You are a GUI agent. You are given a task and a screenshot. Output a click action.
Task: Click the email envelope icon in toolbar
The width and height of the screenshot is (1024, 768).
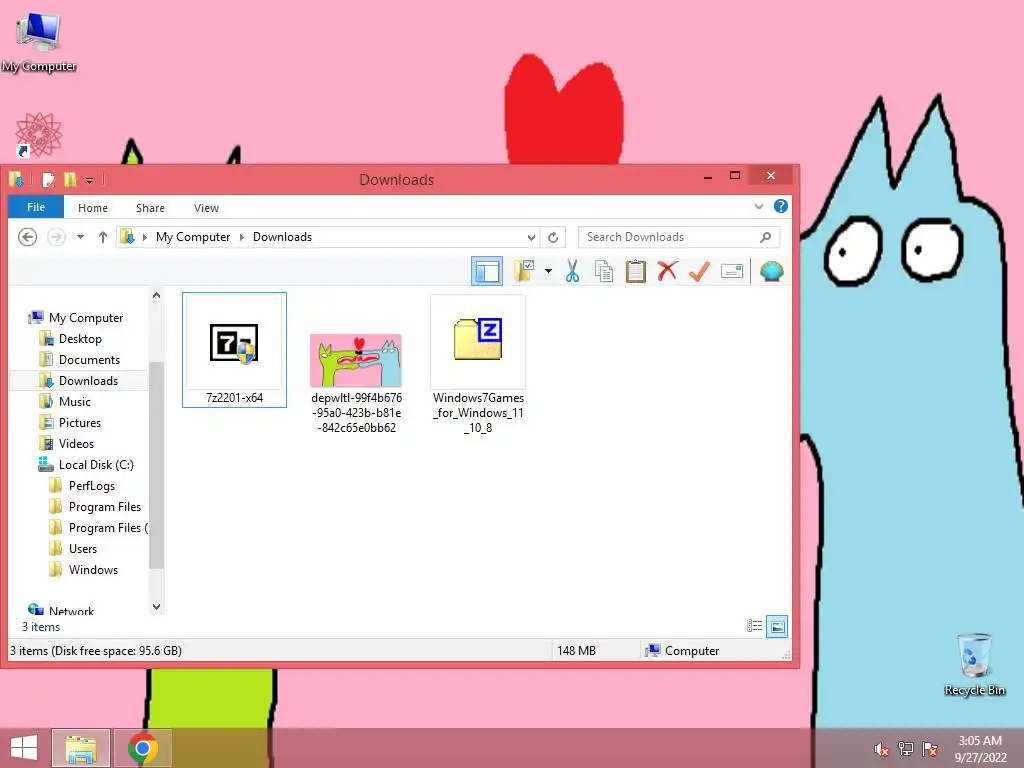(x=732, y=271)
